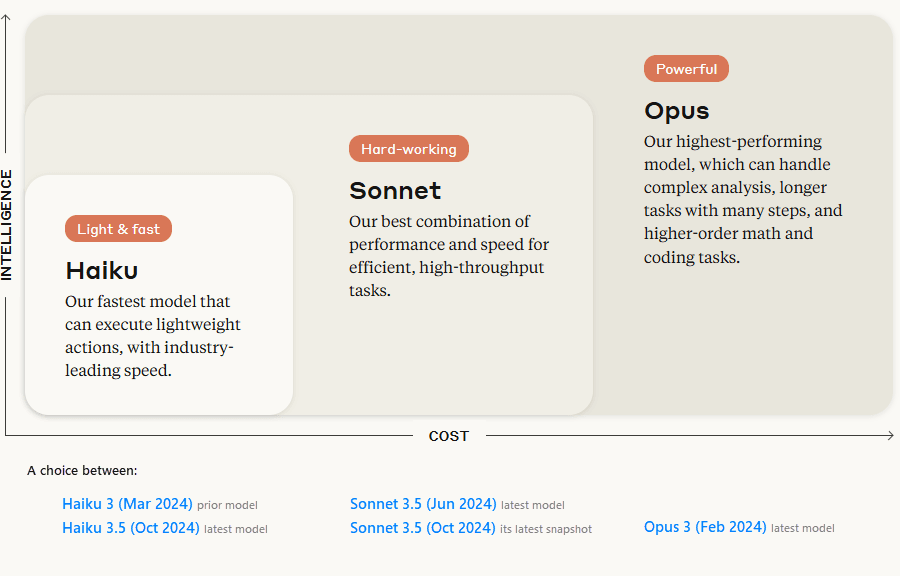The width and height of the screenshot is (900, 576).
Task: Open the Sonnet 3.5 (Oct 2024) link
Action: click(x=422, y=528)
